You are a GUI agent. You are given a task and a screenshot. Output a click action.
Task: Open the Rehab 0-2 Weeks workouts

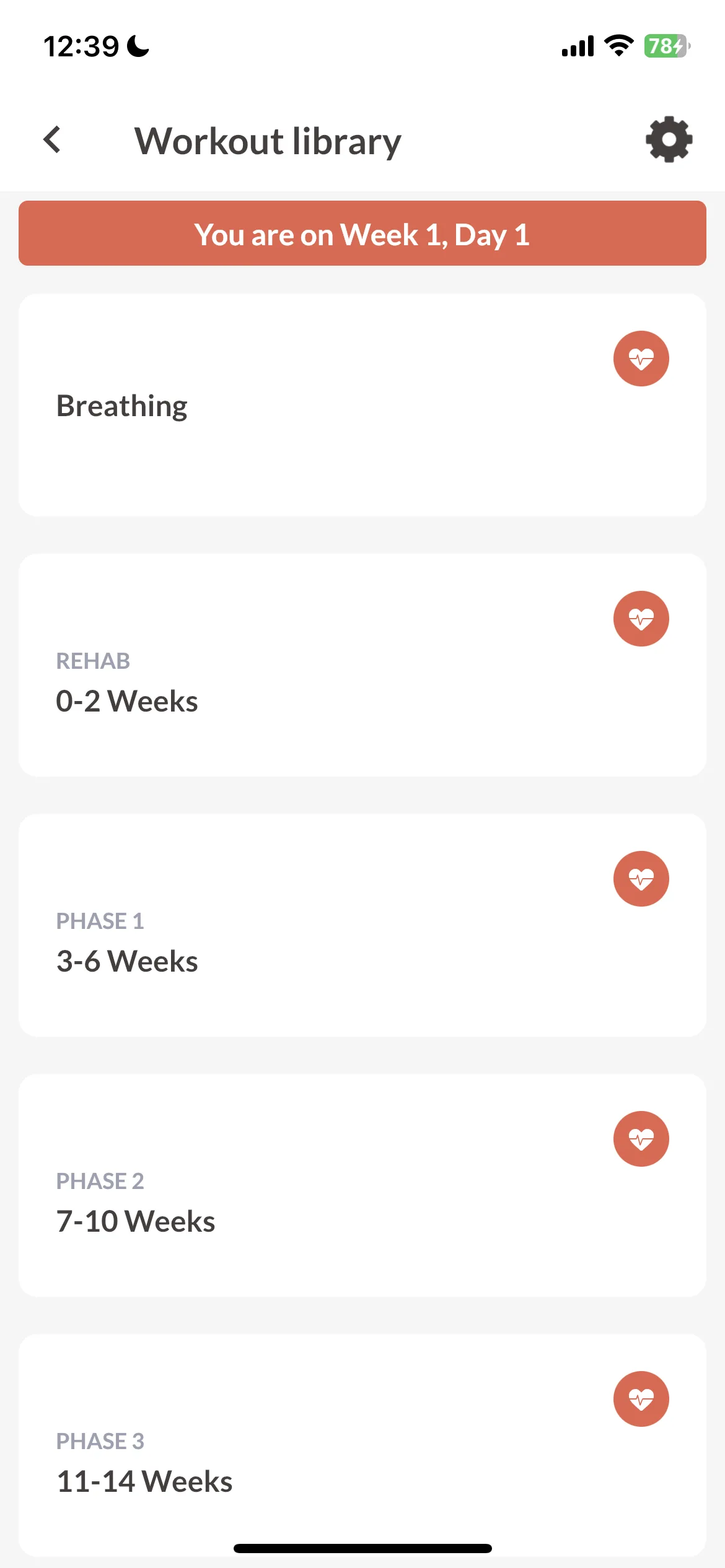[x=362, y=665]
